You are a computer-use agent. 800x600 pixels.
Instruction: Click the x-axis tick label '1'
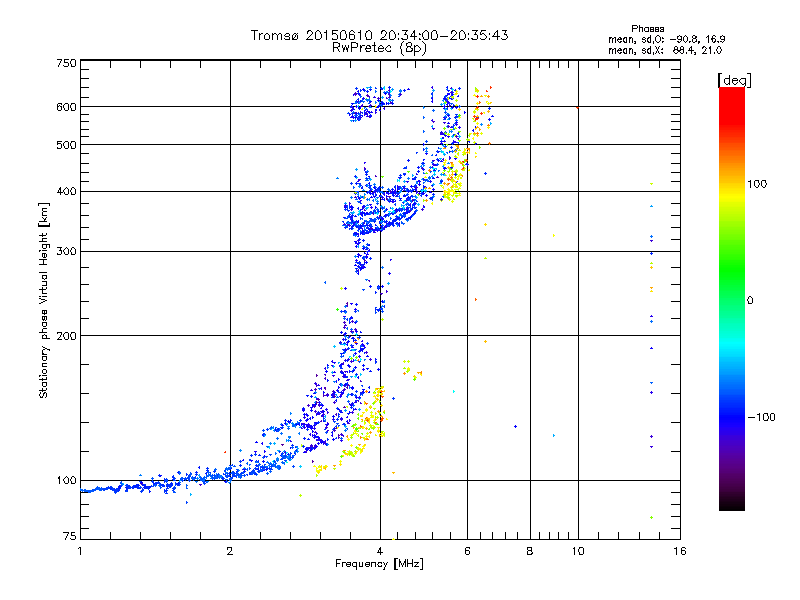(x=80, y=551)
